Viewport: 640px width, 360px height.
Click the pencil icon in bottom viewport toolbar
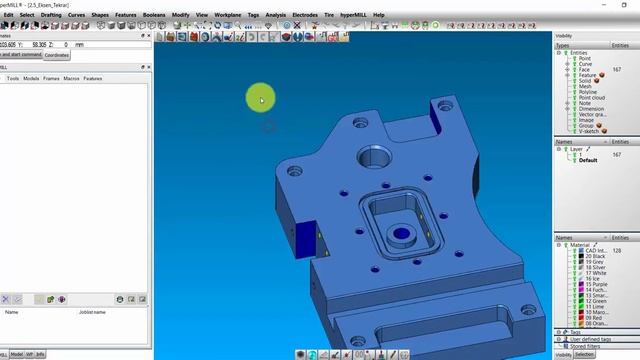coord(393,355)
